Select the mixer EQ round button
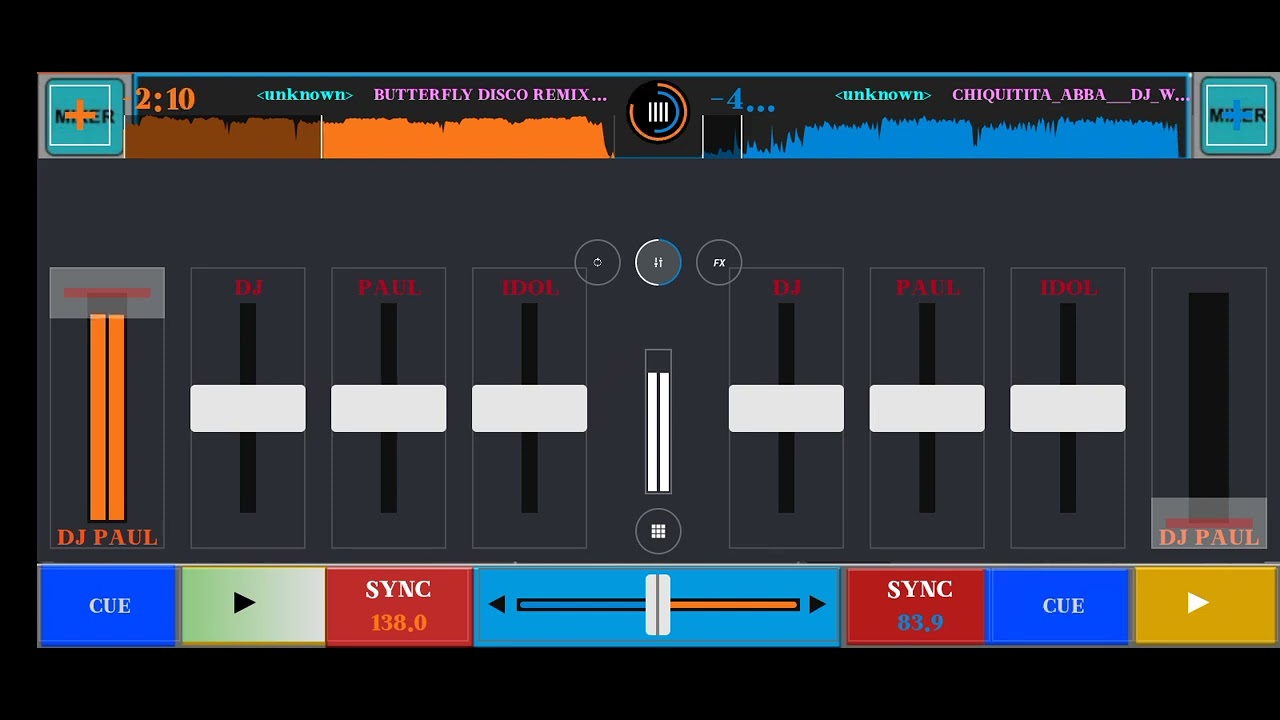The image size is (1280, 720). click(x=658, y=262)
